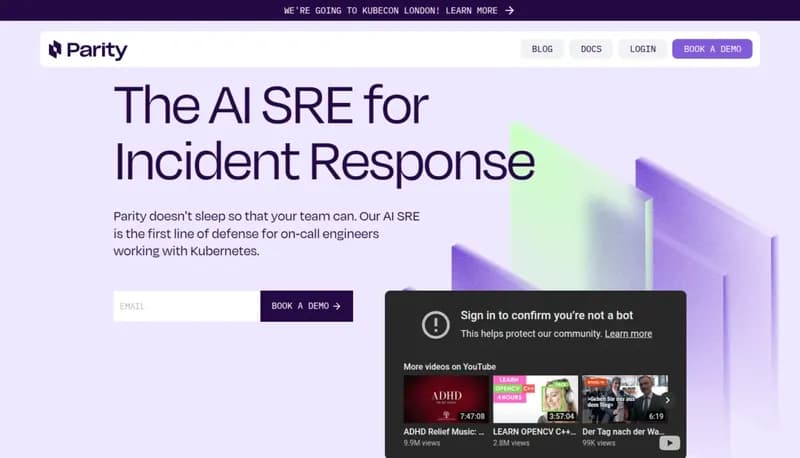This screenshot has height=458, width=800.
Task: Open the LEARN OPENCV C++ video thumbnail
Action: pos(535,399)
